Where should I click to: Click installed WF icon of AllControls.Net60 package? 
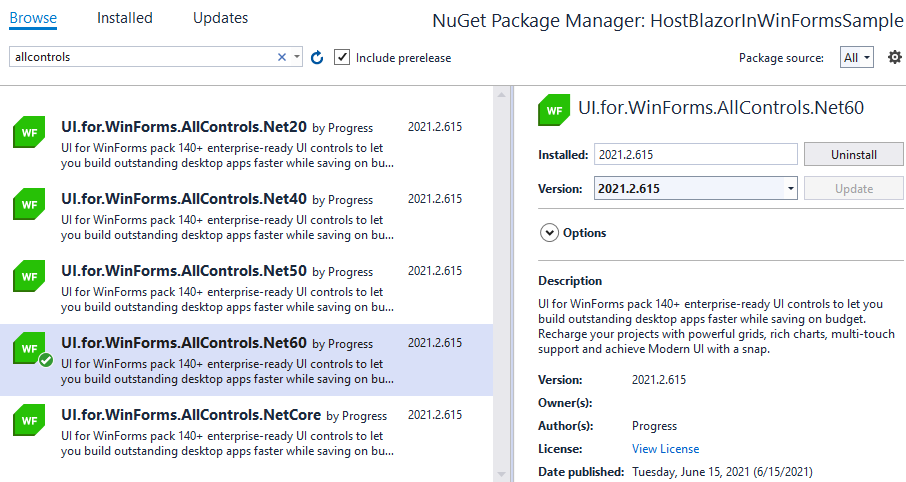tap(29, 348)
